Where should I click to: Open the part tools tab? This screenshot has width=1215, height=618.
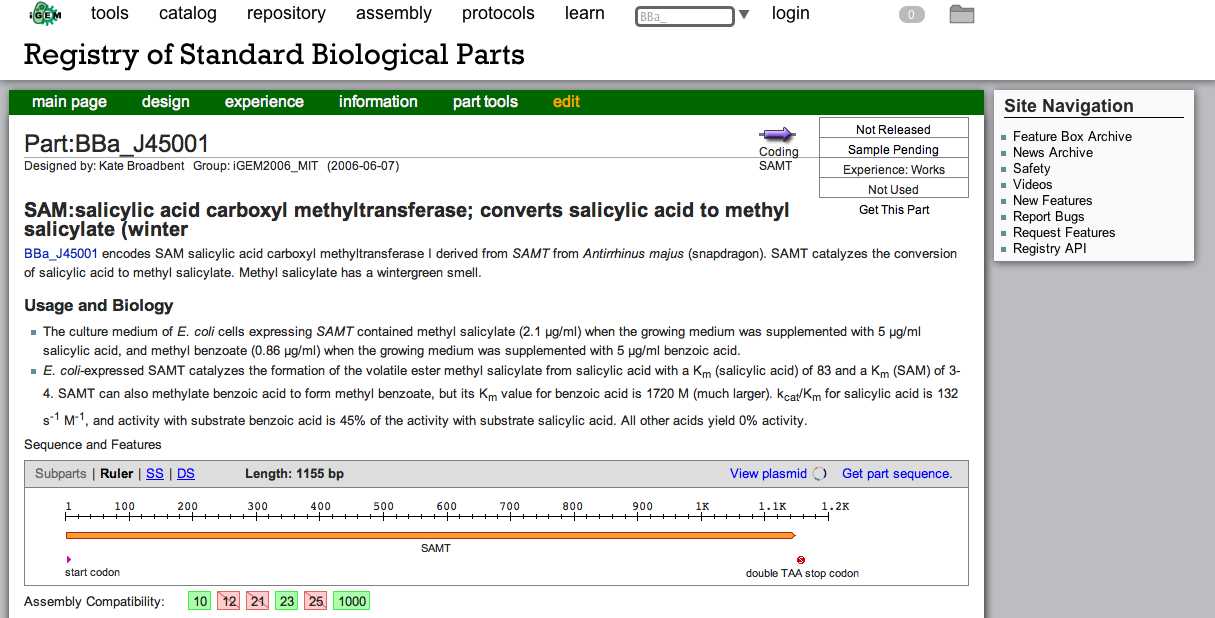pyautogui.click(x=485, y=102)
